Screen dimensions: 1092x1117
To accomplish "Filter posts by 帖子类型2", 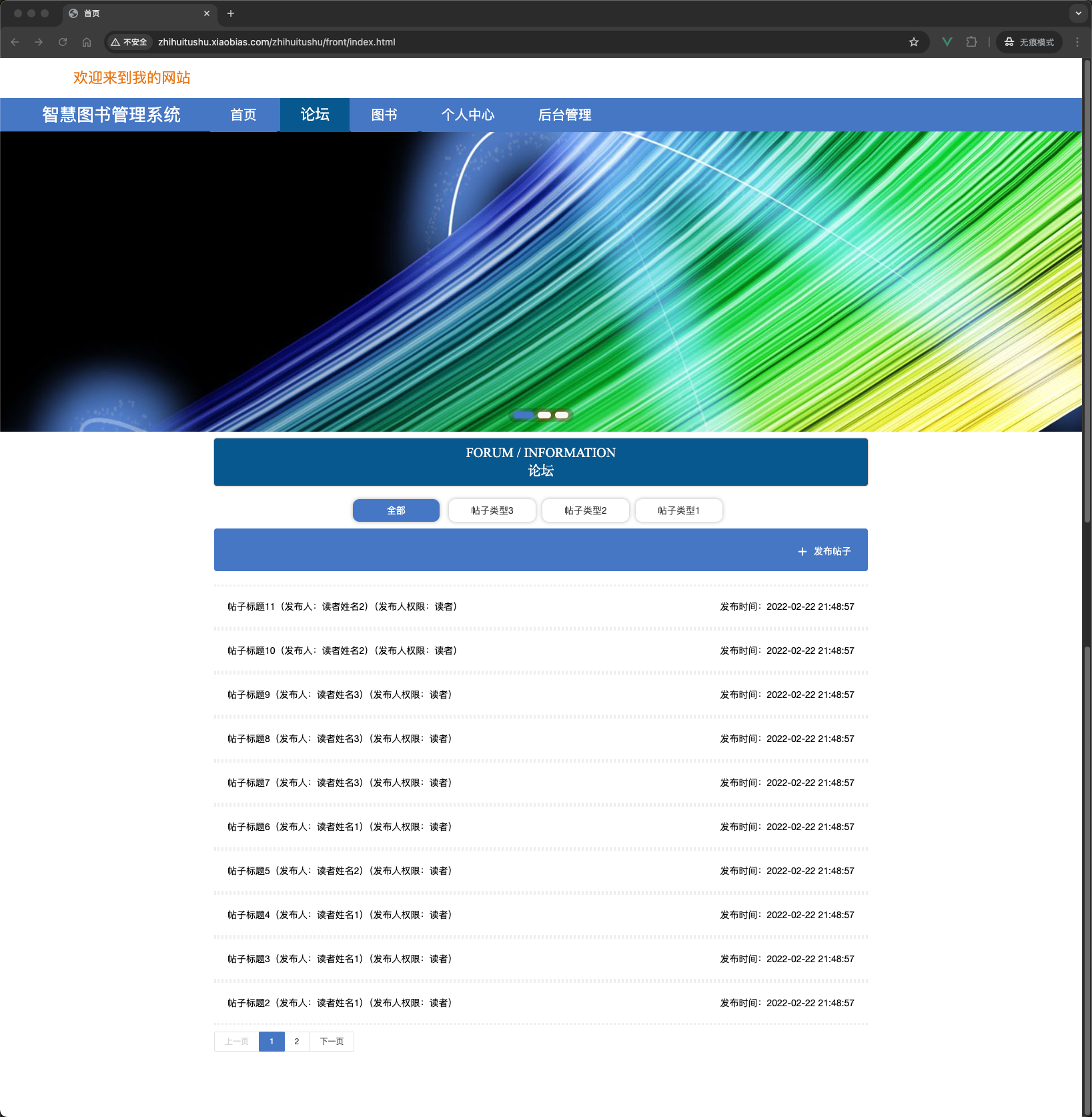I will click(586, 510).
